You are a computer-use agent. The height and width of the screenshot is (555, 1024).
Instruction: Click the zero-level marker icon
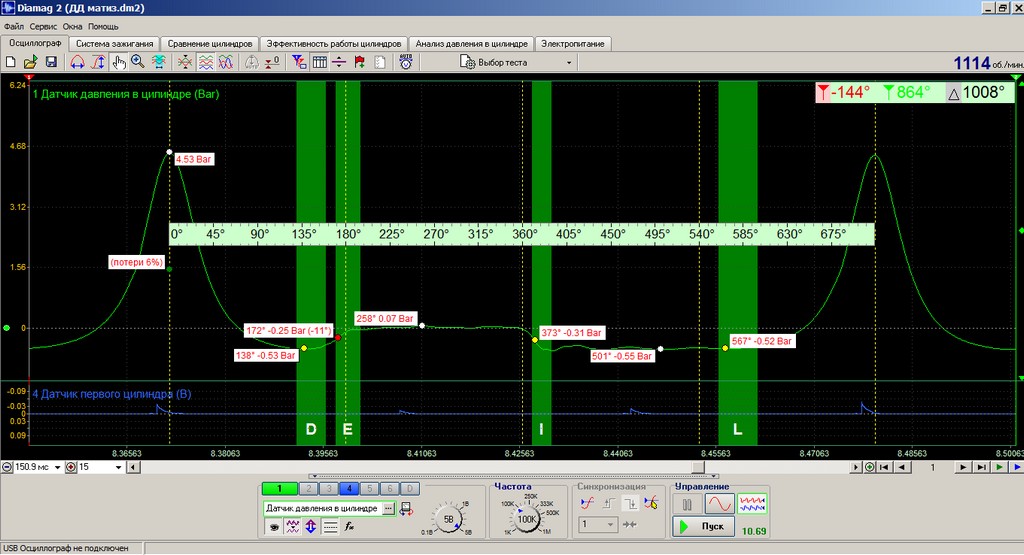pyautogui.click(x=272, y=62)
